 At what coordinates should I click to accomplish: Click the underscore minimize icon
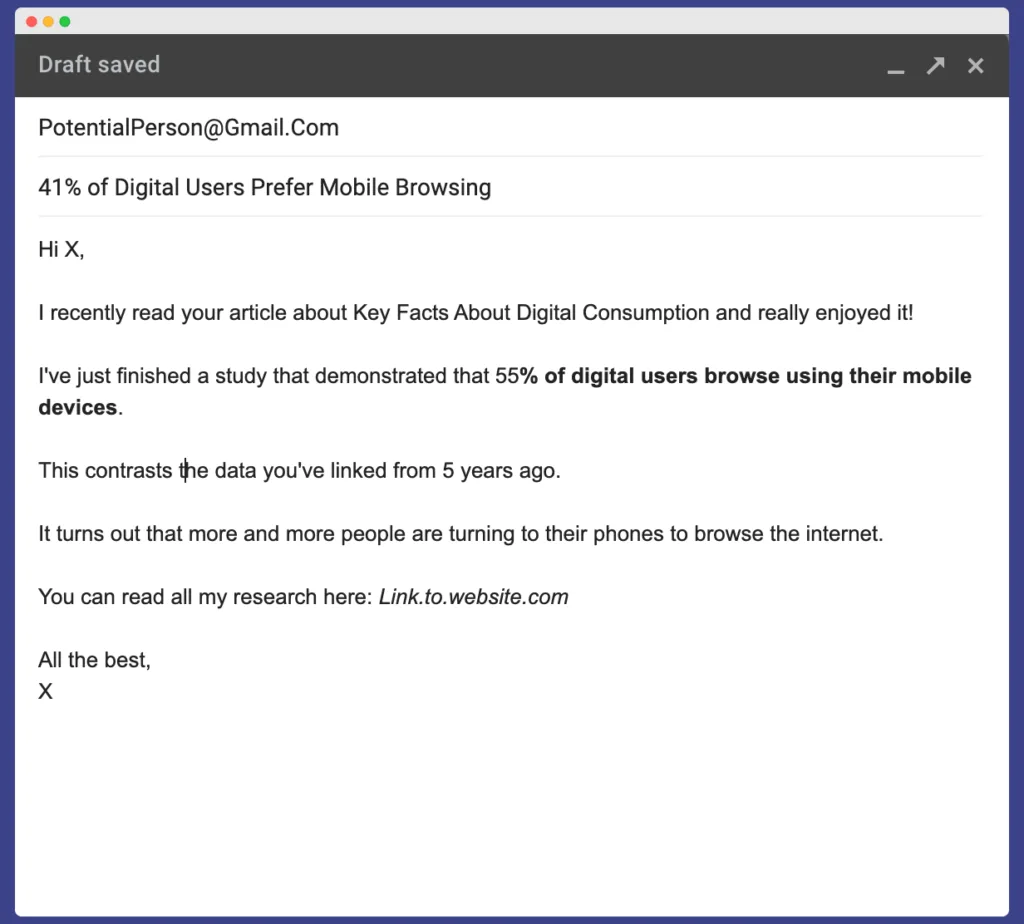tap(896, 68)
